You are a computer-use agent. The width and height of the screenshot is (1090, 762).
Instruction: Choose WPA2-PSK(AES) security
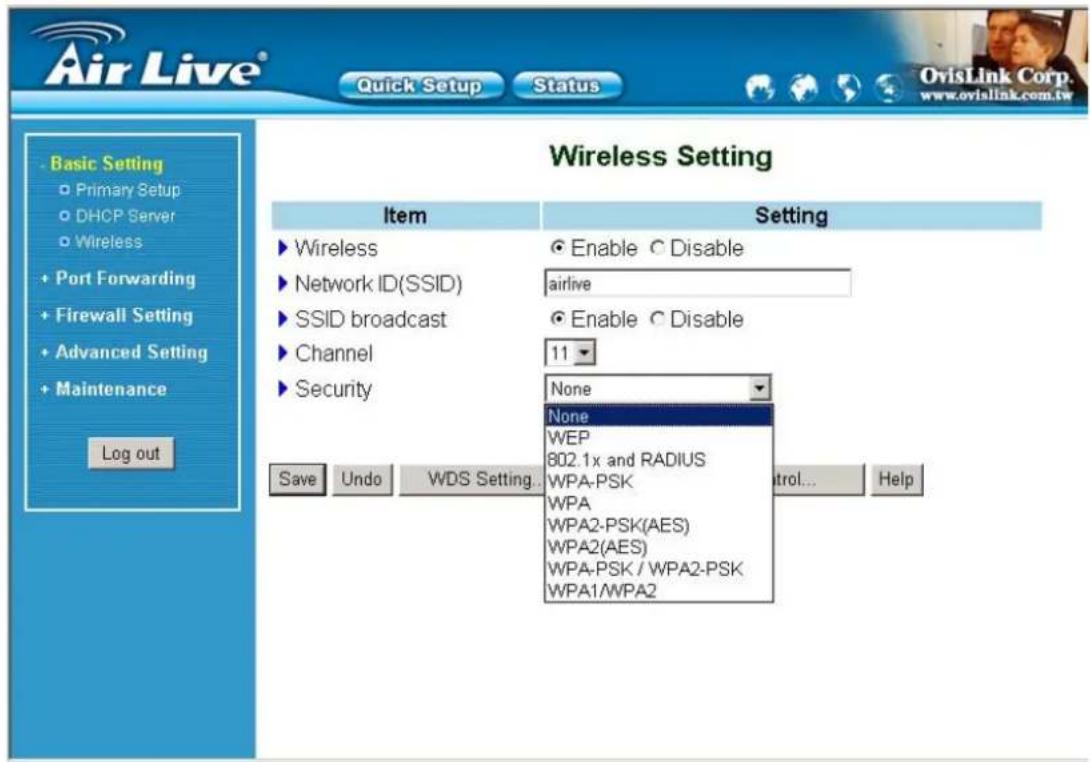658,525
